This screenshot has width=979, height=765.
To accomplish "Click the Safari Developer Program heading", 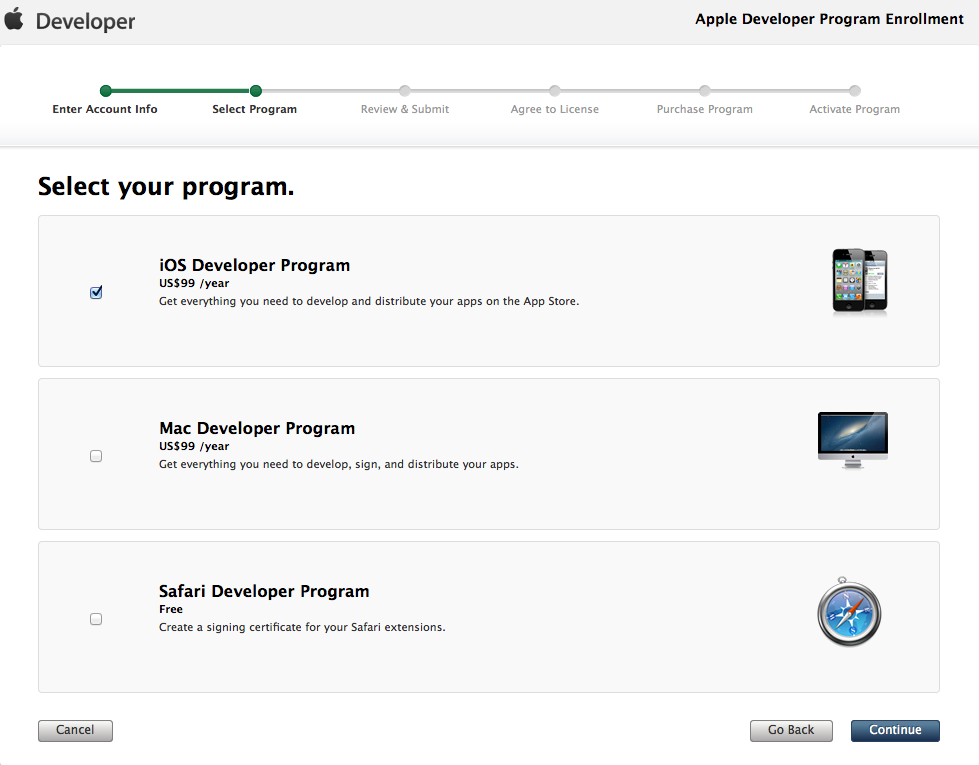I will 264,591.
